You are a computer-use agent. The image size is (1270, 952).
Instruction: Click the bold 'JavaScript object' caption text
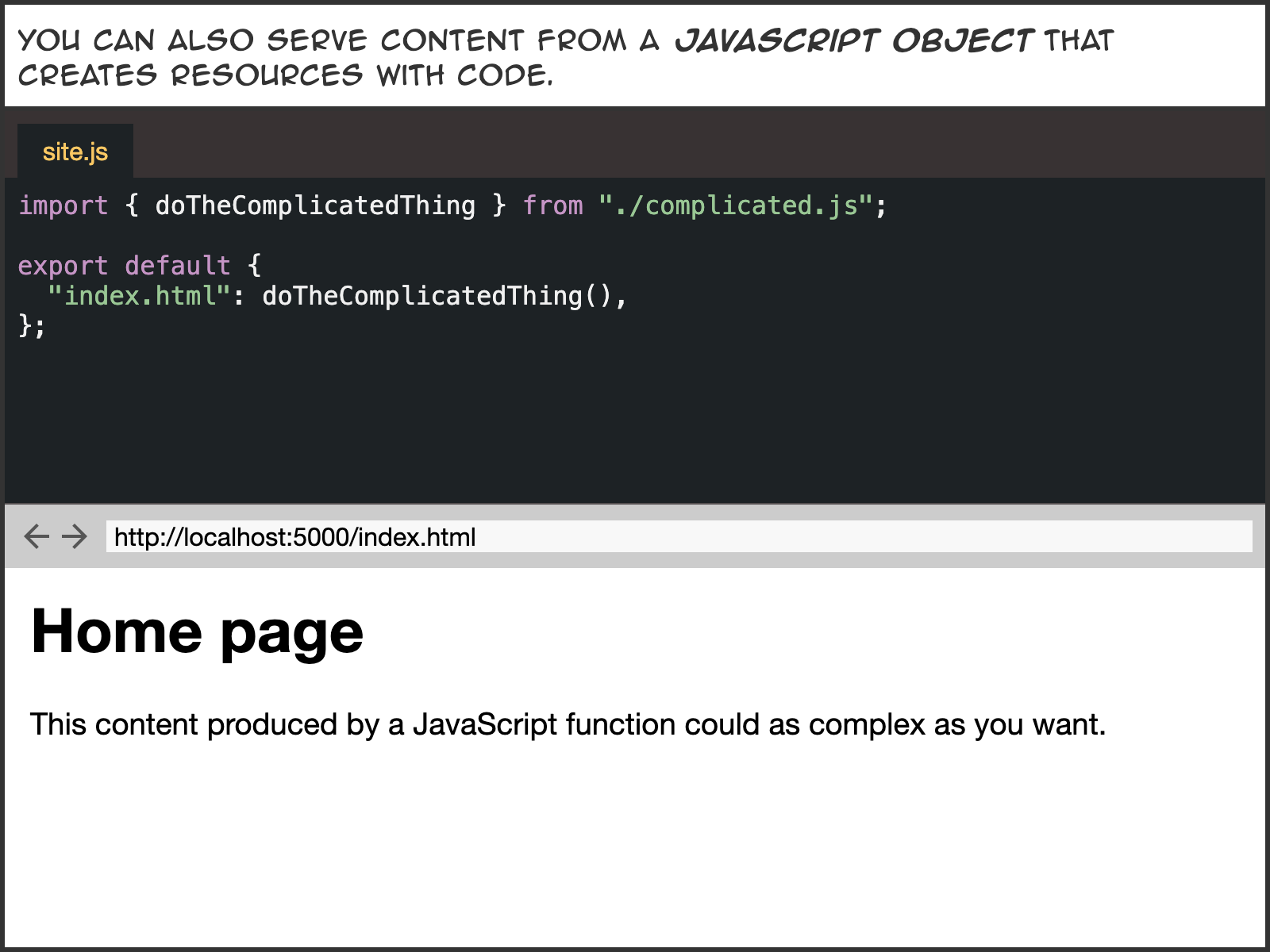853,40
